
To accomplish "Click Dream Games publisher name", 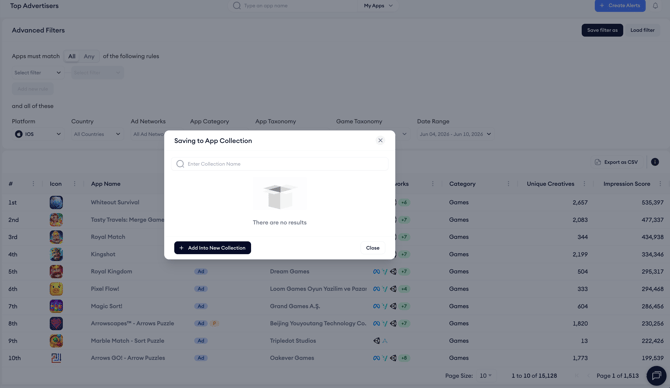I will 289,272.
